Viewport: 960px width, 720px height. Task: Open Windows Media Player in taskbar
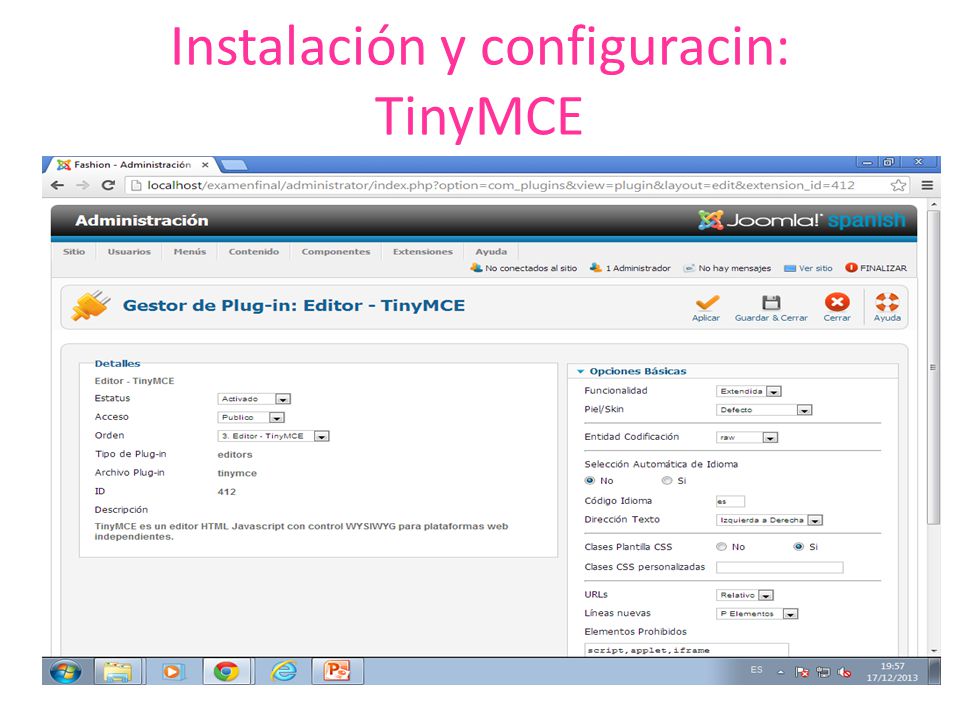tap(172, 672)
